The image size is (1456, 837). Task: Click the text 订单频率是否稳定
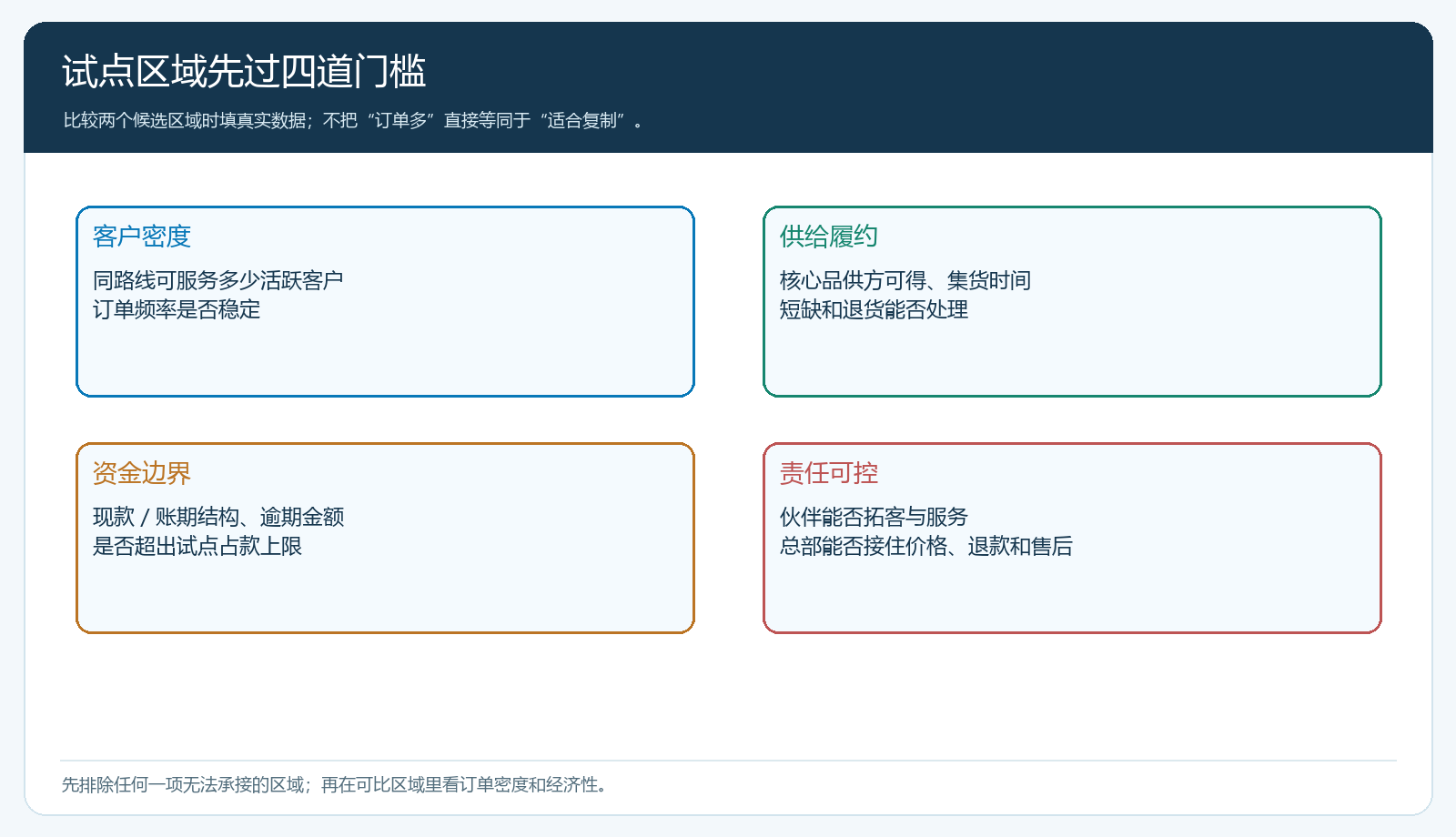pyautogui.click(x=177, y=309)
